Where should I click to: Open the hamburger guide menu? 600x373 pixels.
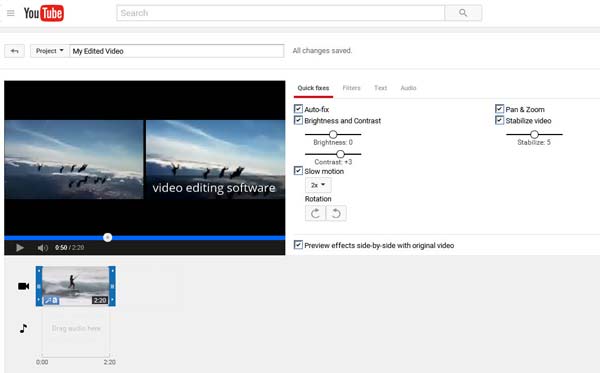coord(11,13)
